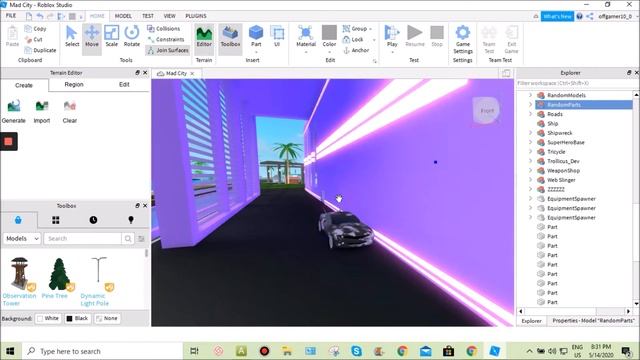This screenshot has height=360, width=640.
Task: Click the What's New button
Action: [x=557, y=16]
